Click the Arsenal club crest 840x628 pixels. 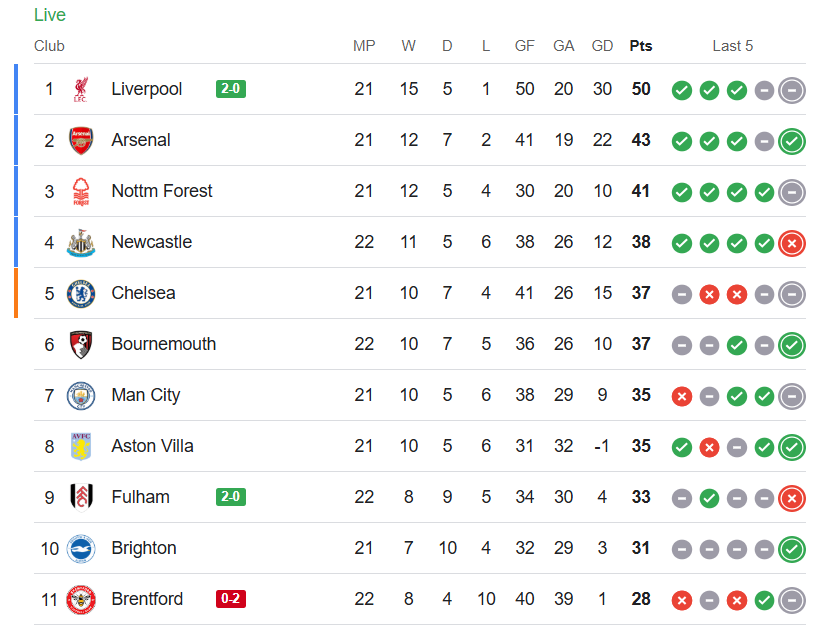click(x=81, y=141)
